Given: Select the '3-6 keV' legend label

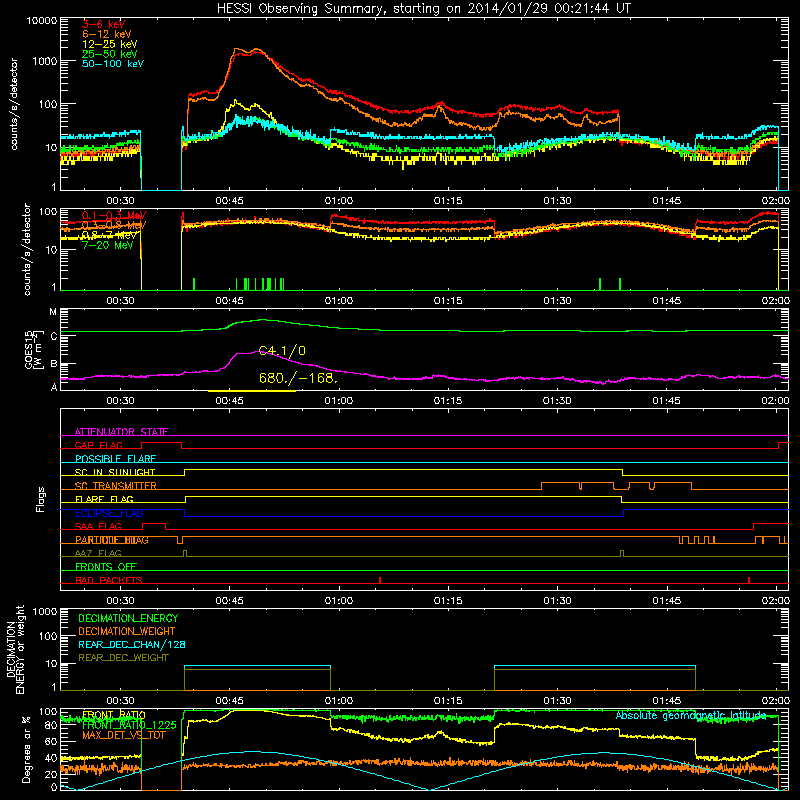Looking at the screenshot, I should pyautogui.click(x=104, y=24).
